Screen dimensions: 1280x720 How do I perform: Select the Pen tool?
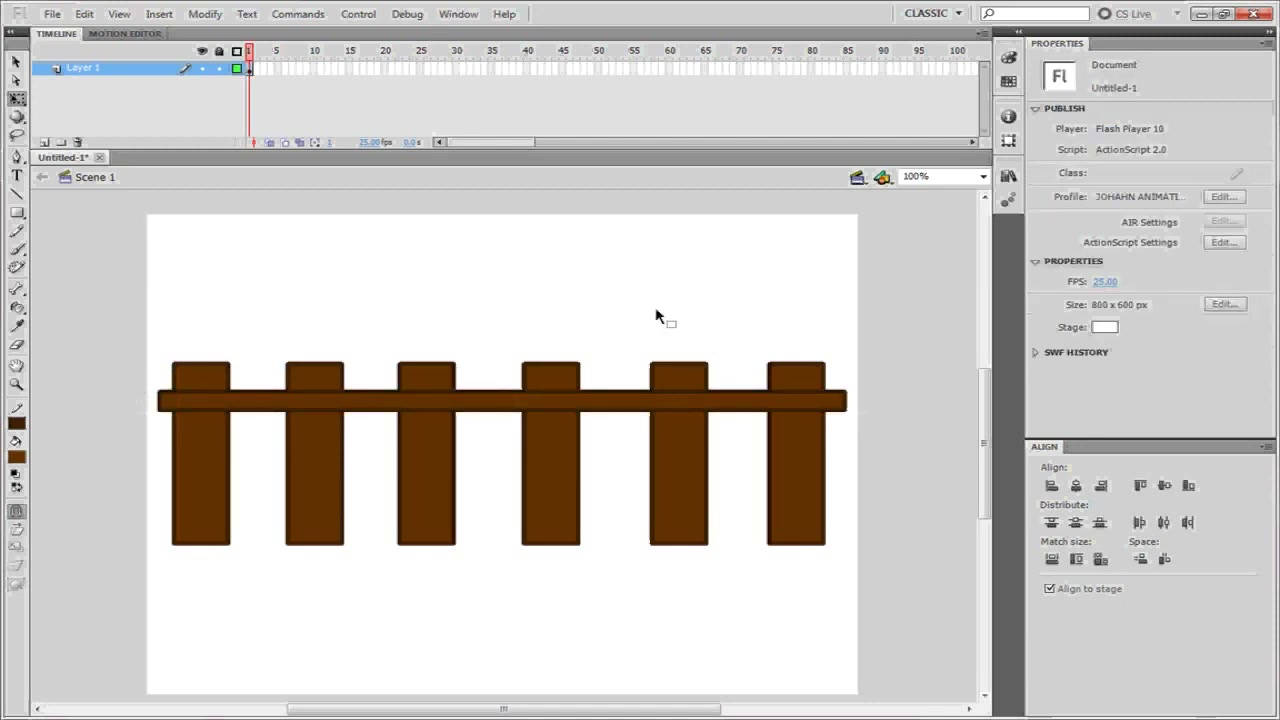click(x=16, y=157)
